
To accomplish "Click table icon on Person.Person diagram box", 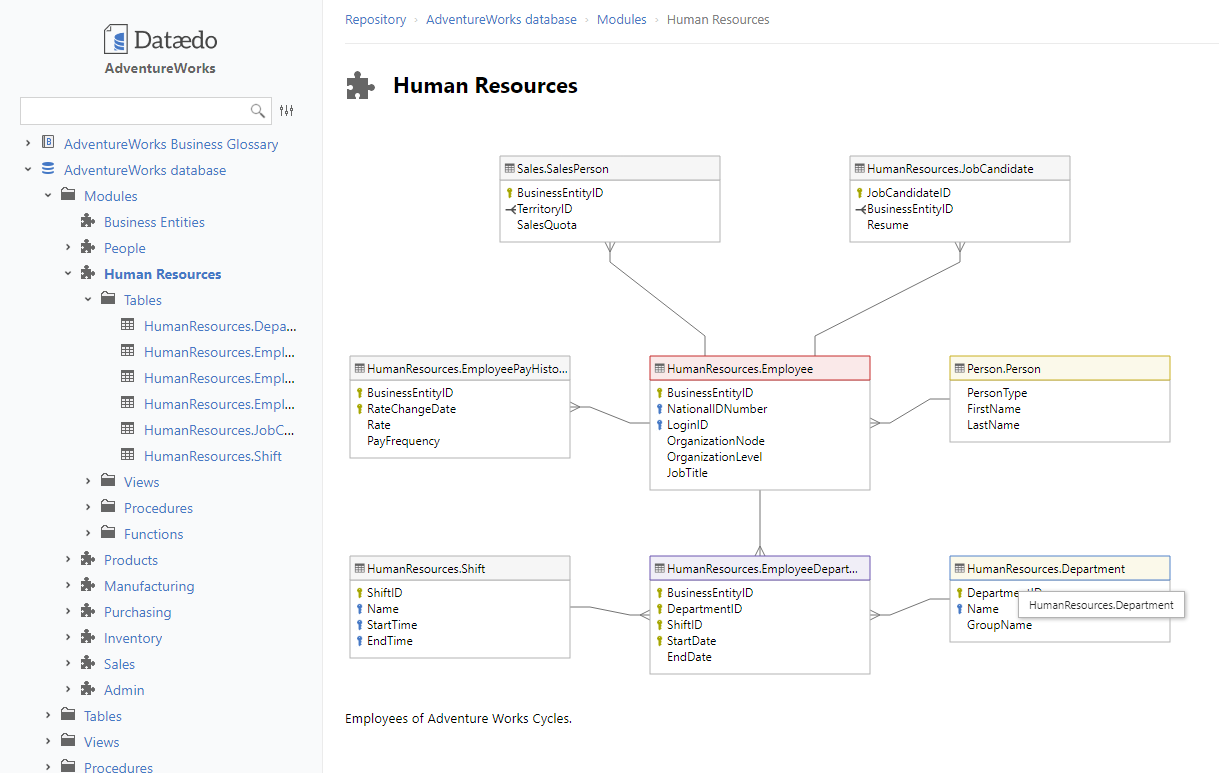I will pyautogui.click(x=959, y=369).
